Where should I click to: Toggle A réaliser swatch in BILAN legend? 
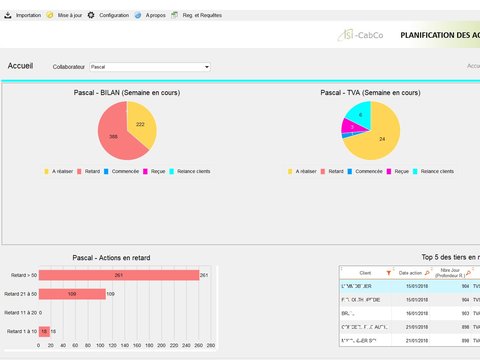pyautogui.click(x=46, y=171)
